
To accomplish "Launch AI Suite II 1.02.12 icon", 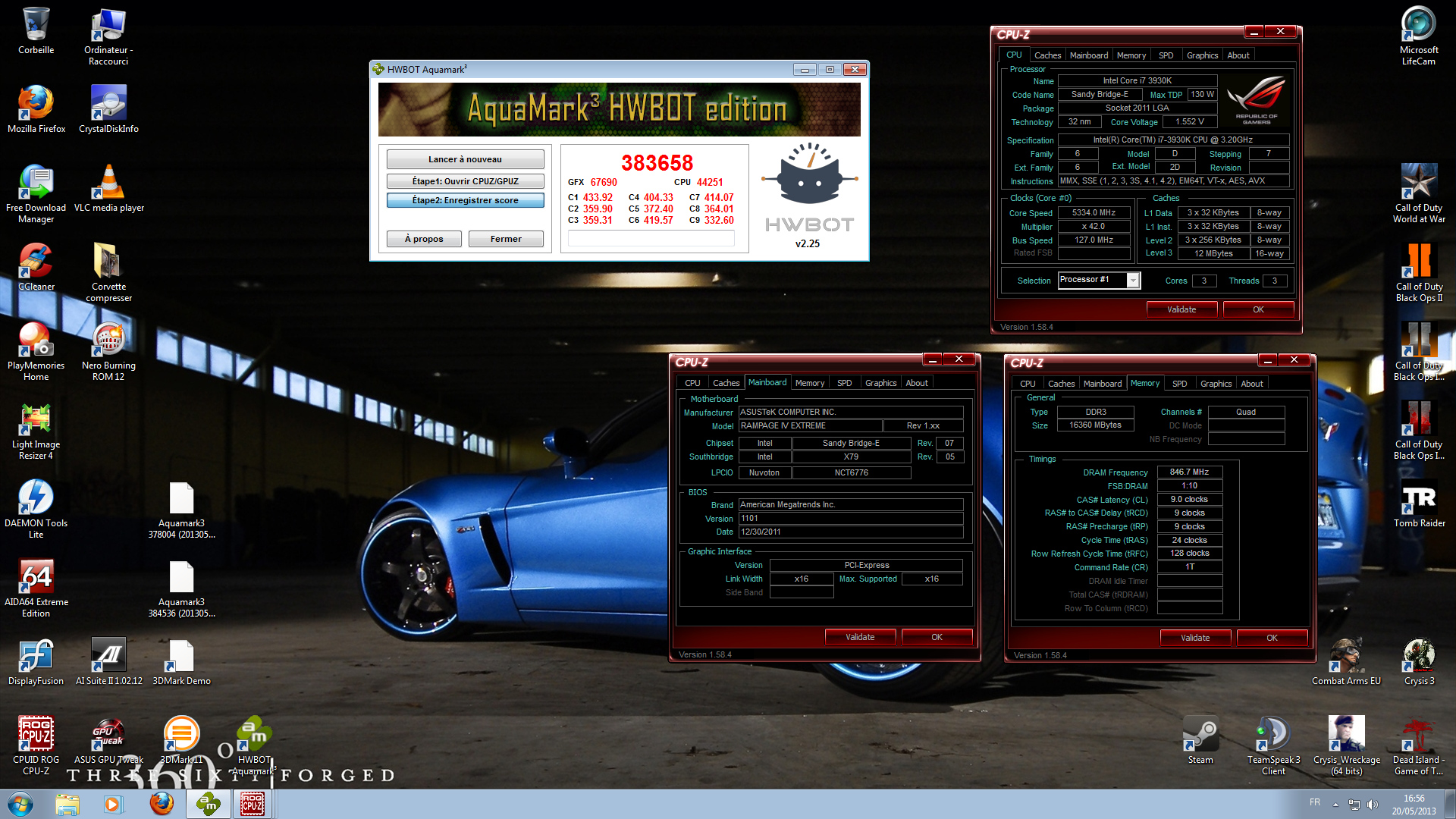I will coord(108,661).
